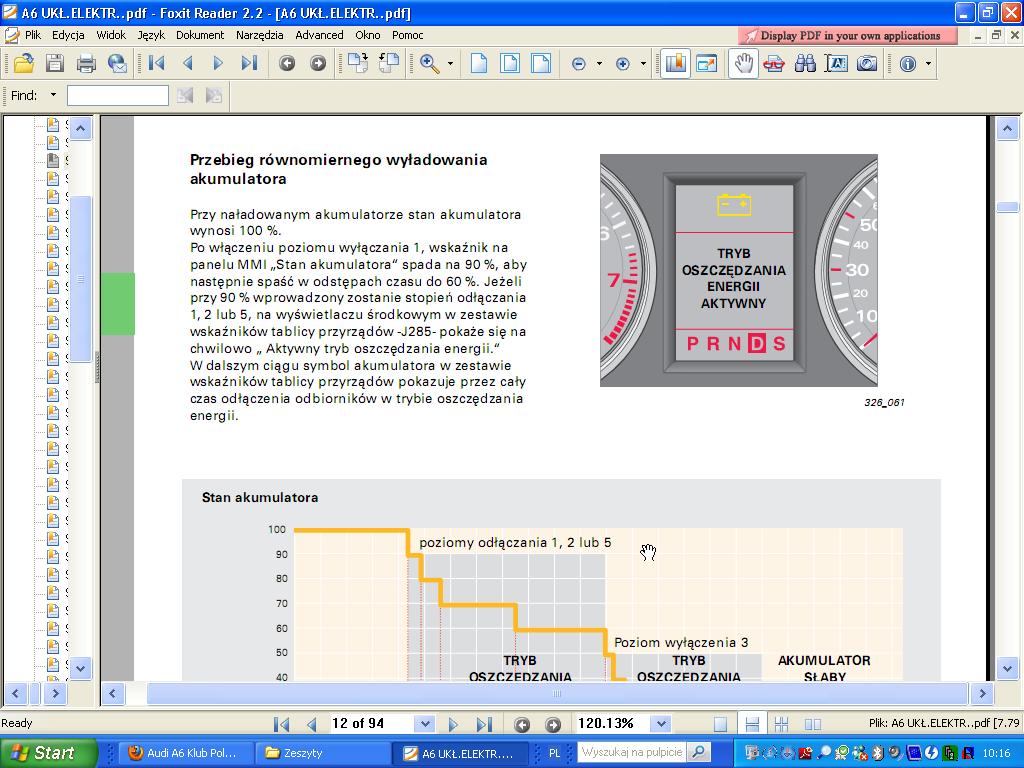1024x768 pixels.
Task: Expand the zoom out dropdown arrow
Action: coord(599,63)
